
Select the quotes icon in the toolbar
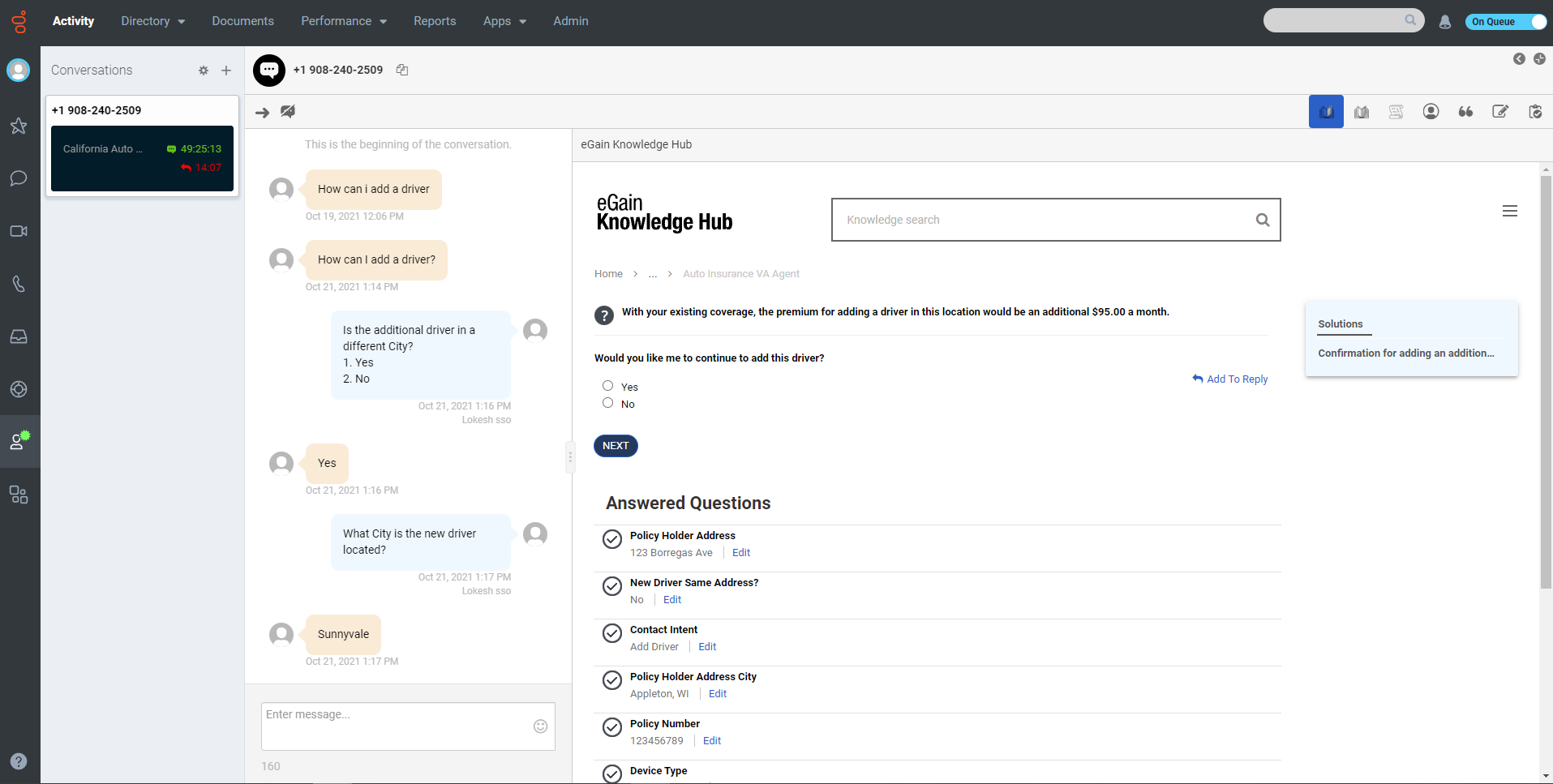1465,111
